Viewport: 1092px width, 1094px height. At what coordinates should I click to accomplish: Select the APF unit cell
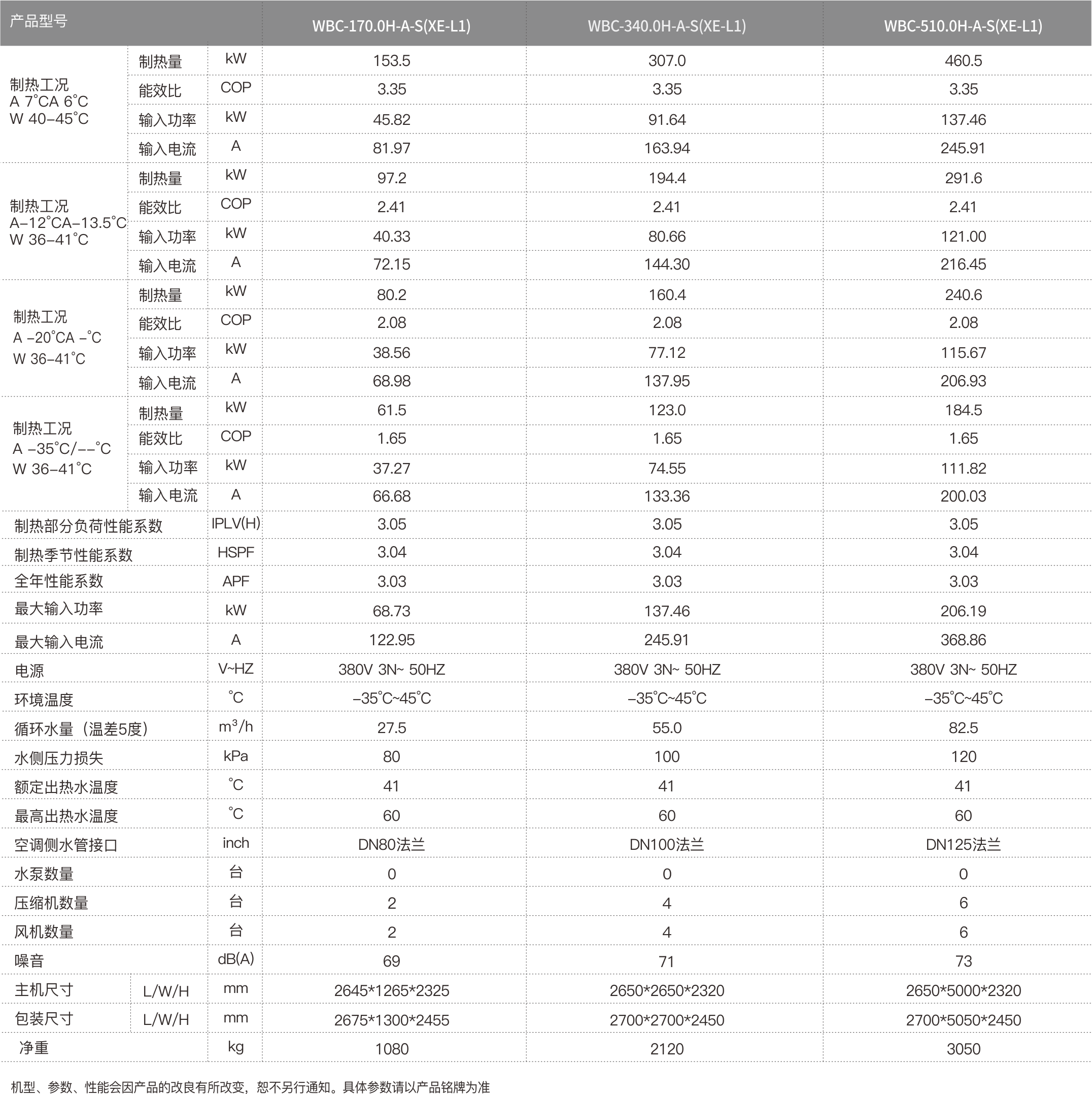pyautogui.click(x=235, y=581)
